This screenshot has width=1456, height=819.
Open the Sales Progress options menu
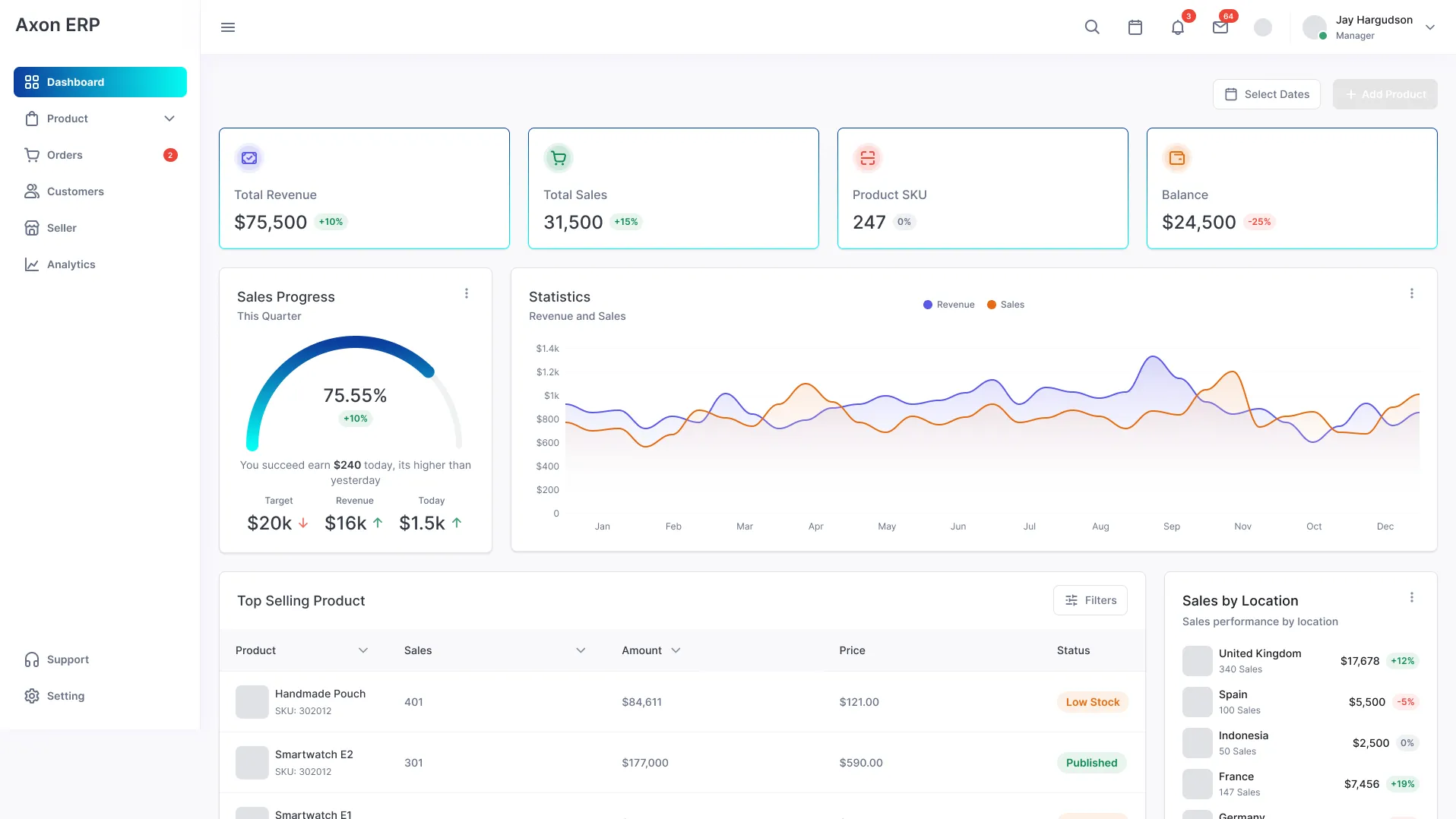pos(467,293)
